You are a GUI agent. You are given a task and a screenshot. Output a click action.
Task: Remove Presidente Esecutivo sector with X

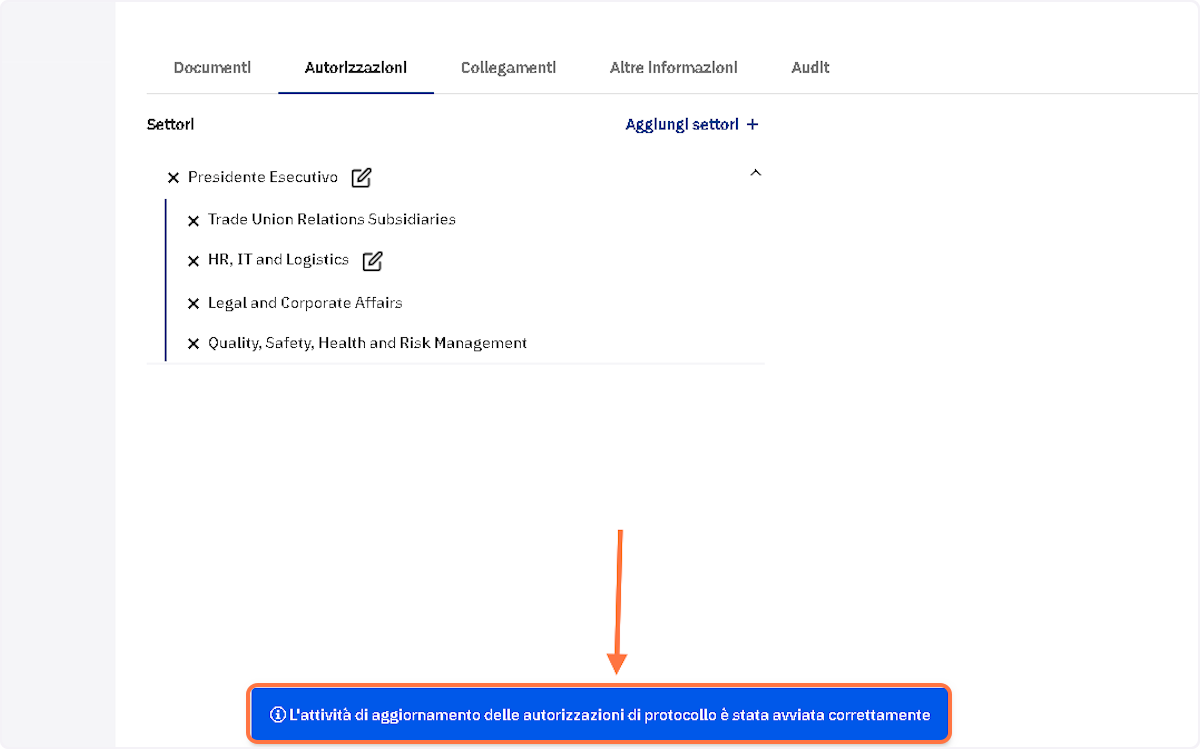[x=173, y=178]
